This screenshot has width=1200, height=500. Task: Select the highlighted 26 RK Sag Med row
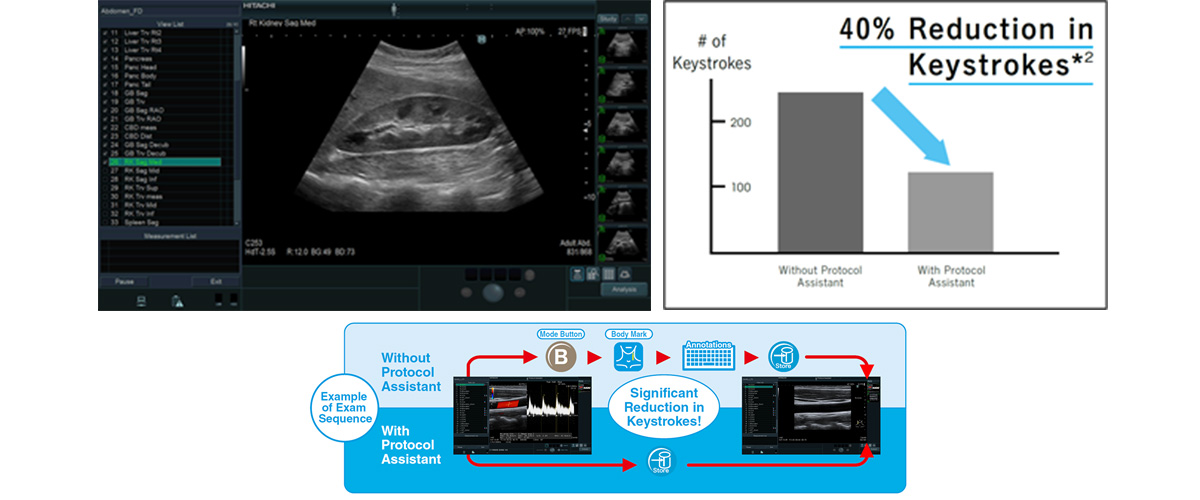[166, 162]
